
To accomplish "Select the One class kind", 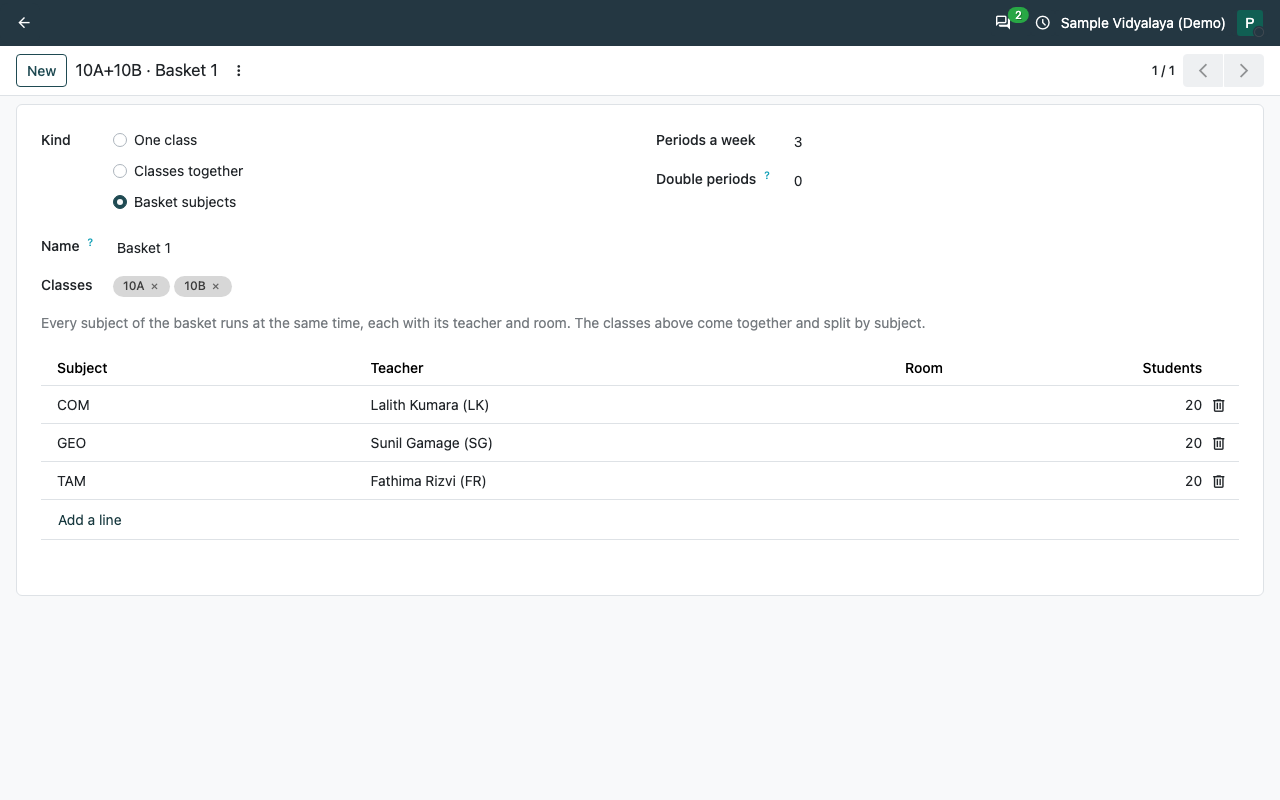I will click(120, 140).
